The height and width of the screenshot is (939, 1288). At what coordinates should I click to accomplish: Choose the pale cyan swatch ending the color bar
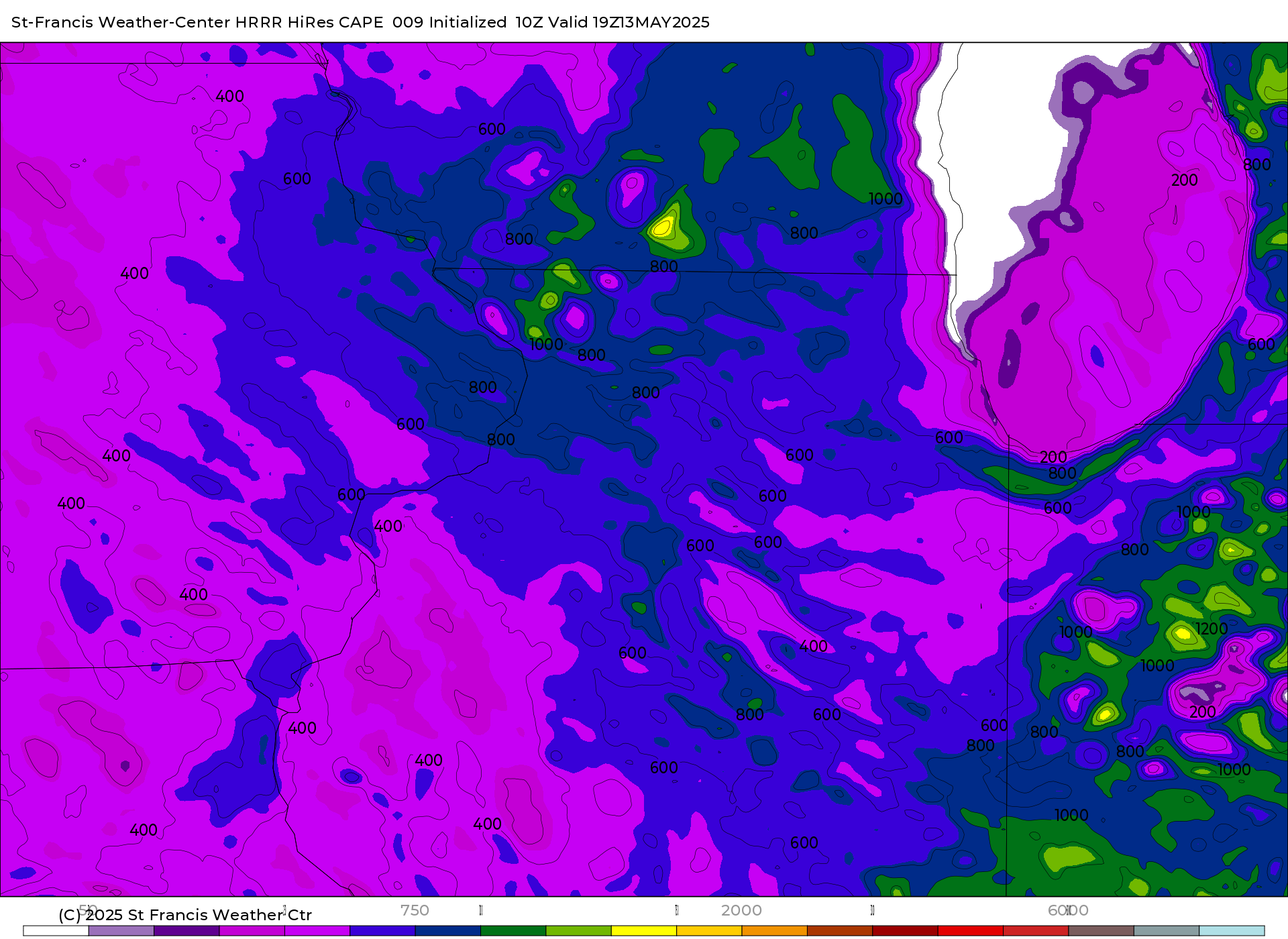pos(1232,931)
